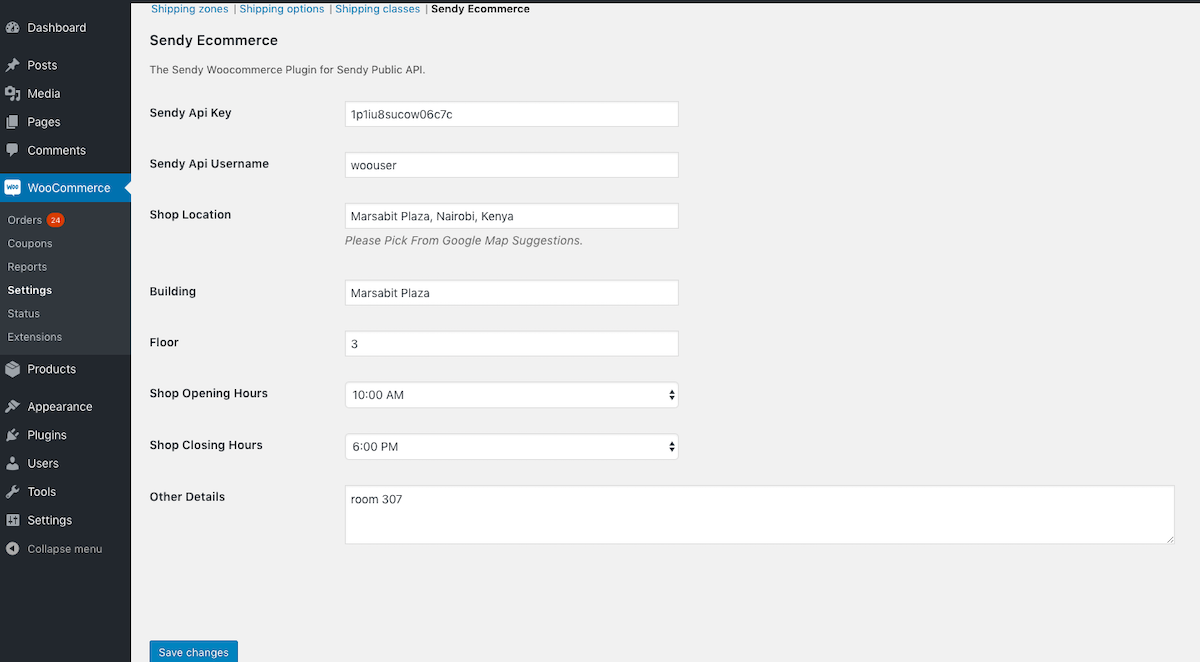Image resolution: width=1200 pixels, height=662 pixels.
Task: Click the Pages icon in sidebar
Action: tap(13, 122)
